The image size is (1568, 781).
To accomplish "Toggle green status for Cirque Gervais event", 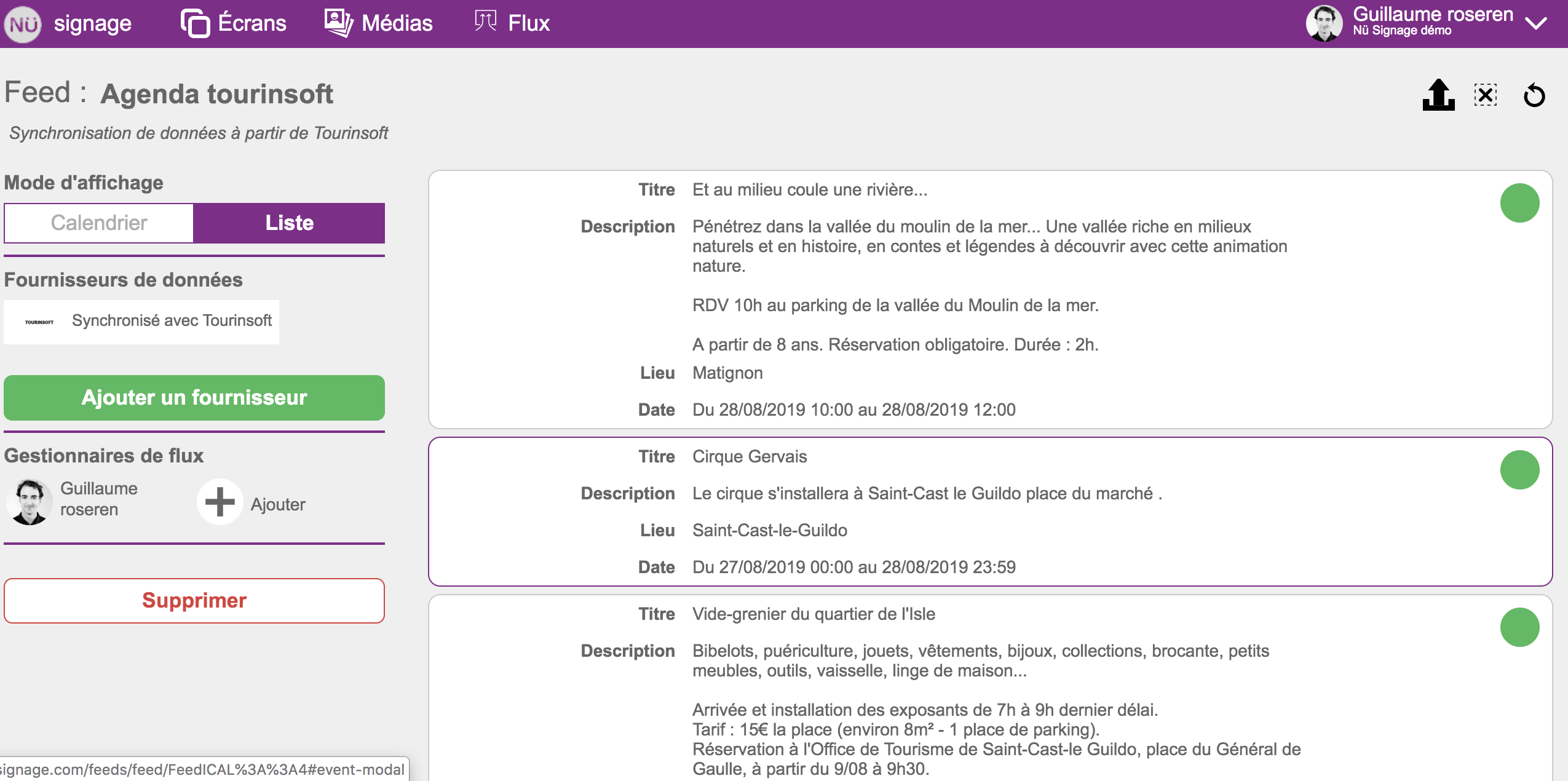I will click(x=1519, y=470).
